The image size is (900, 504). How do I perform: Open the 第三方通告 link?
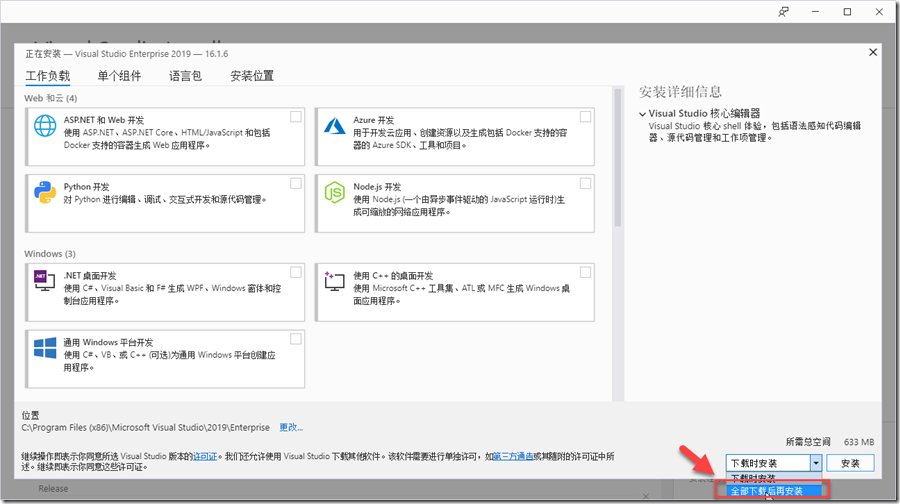[513, 456]
